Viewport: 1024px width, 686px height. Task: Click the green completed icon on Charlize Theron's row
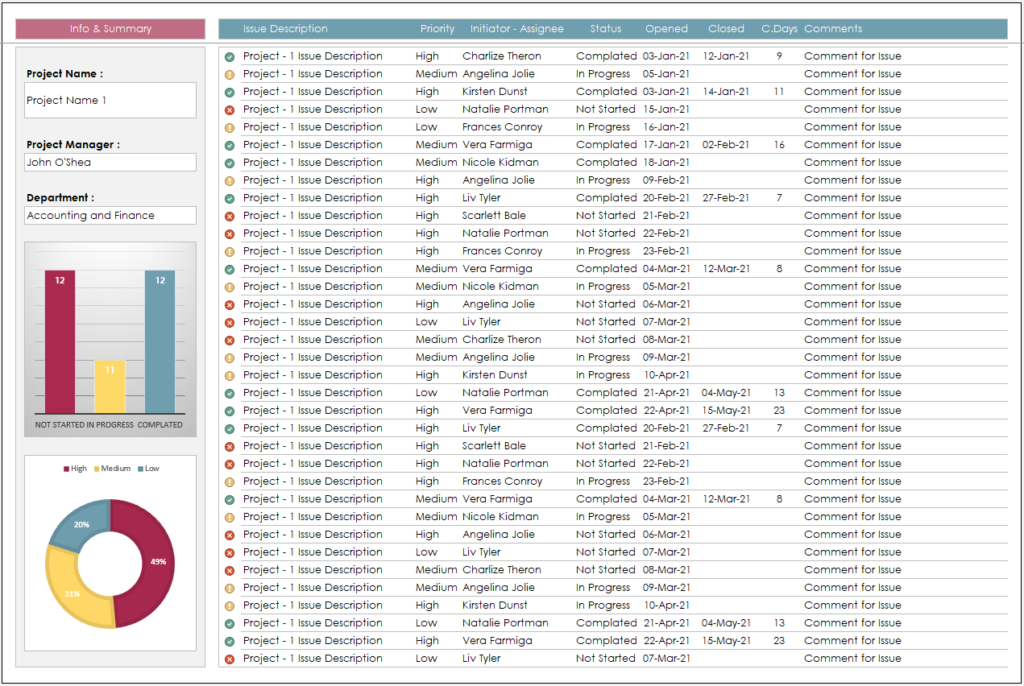coord(231,55)
